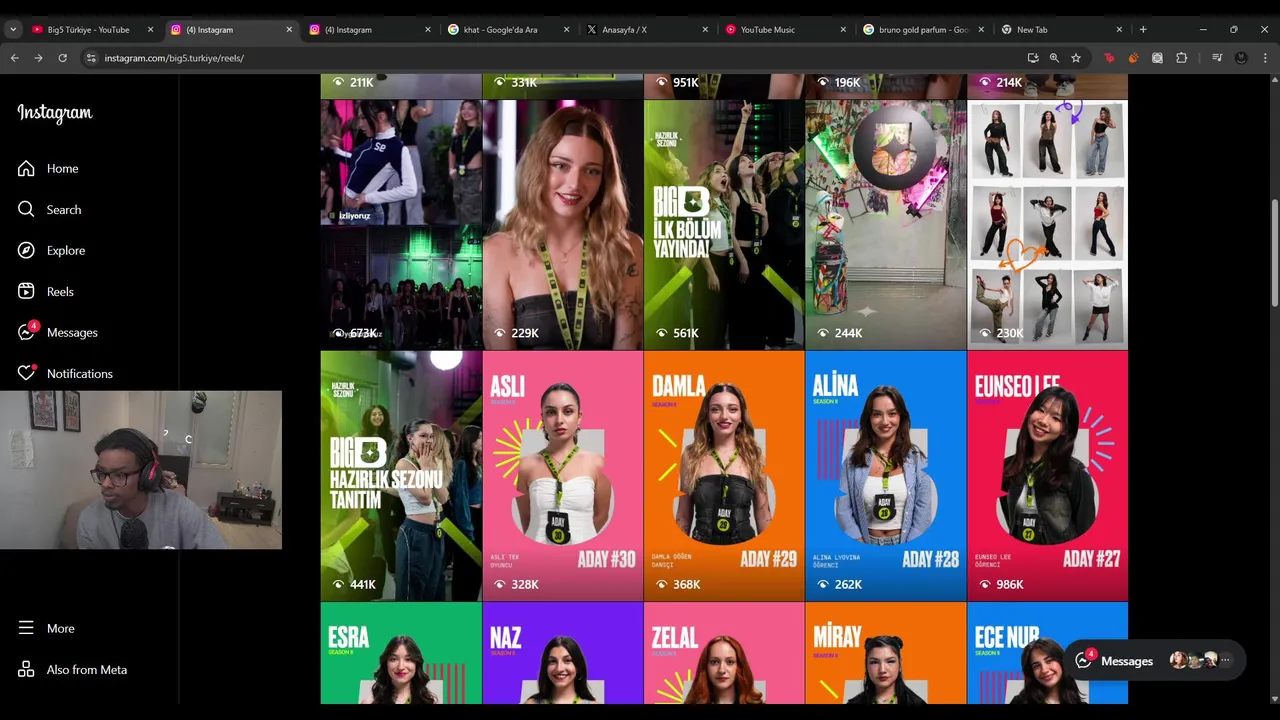Viewport: 1280px width, 720px height.
Task: Open the ESRA candidate reel
Action: (401, 653)
